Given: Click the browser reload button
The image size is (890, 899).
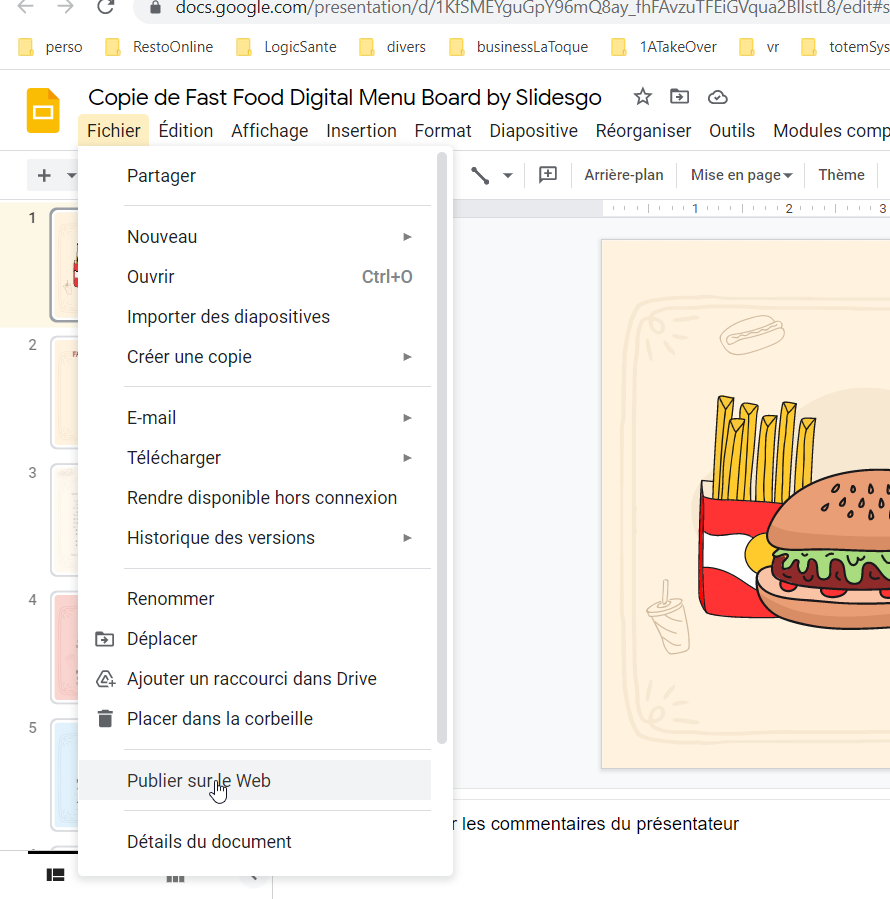Looking at the screenshot, I should click(x=106, y=7).
